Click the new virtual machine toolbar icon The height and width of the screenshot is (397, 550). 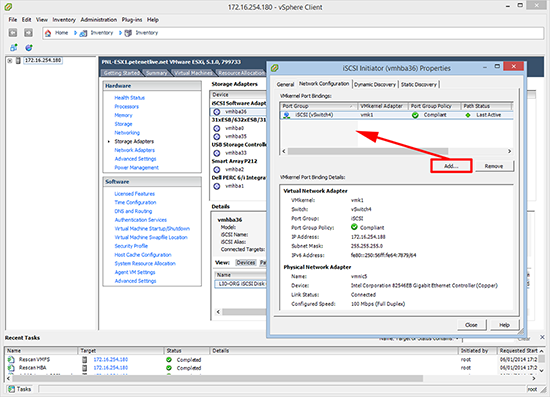[x=14, y=47]
